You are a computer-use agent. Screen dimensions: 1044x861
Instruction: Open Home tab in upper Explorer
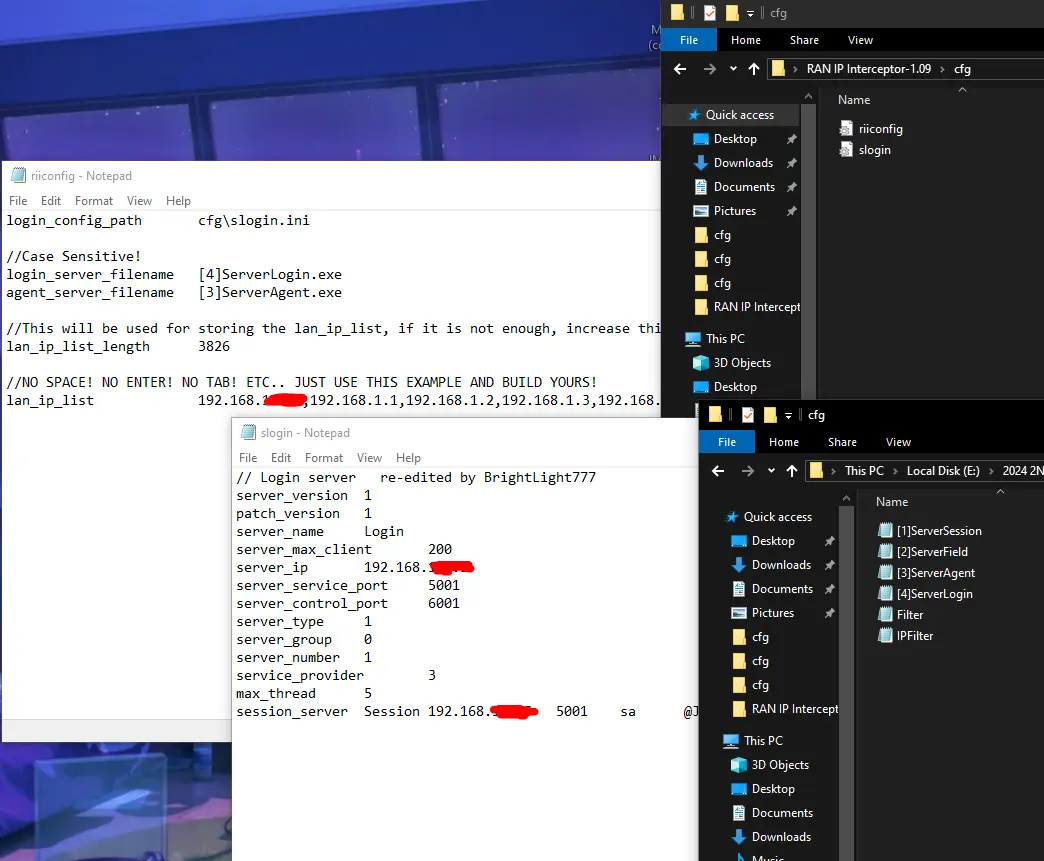[746, 40]
